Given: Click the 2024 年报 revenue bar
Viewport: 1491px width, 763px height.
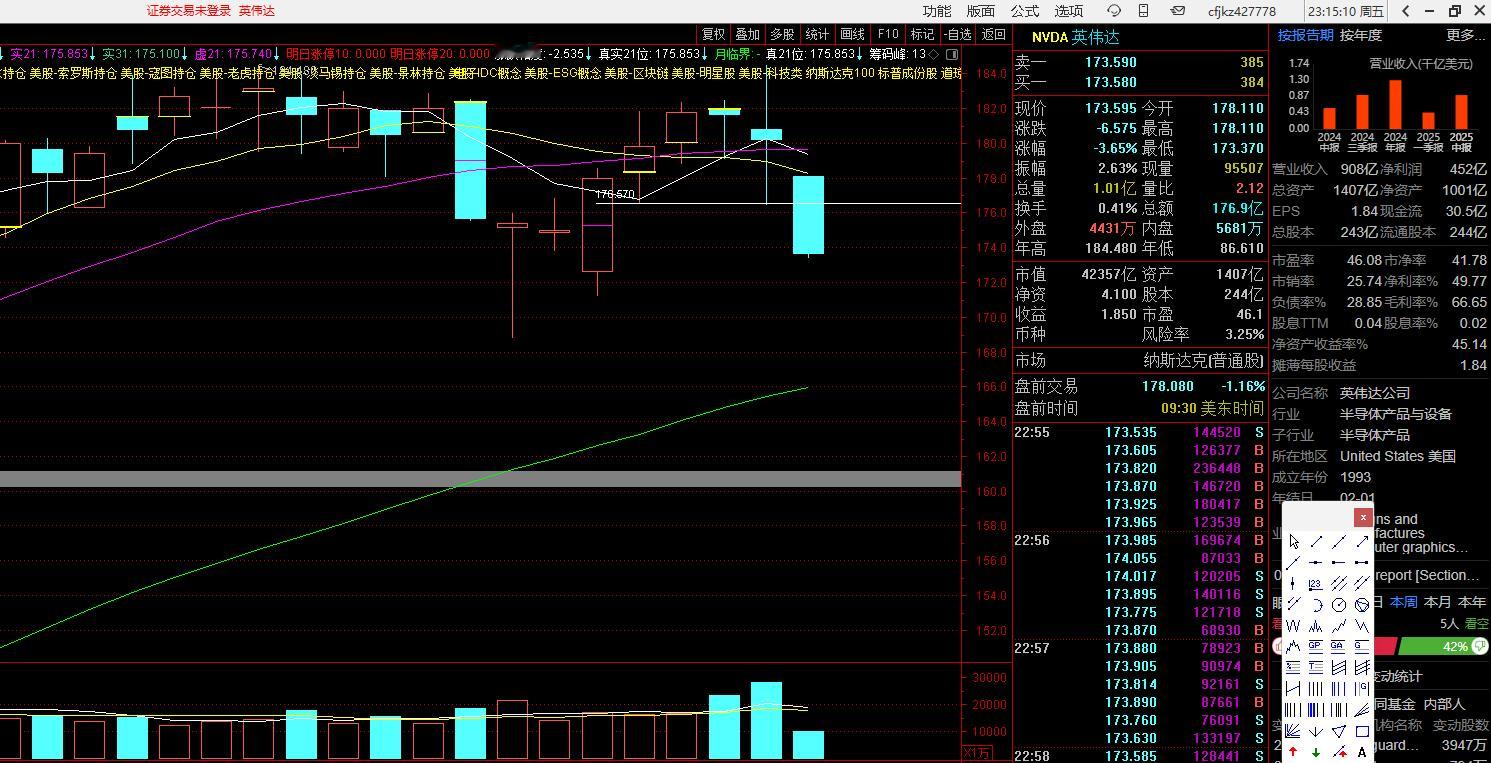Looking at the screenshot, I should tap(1395, 104).
